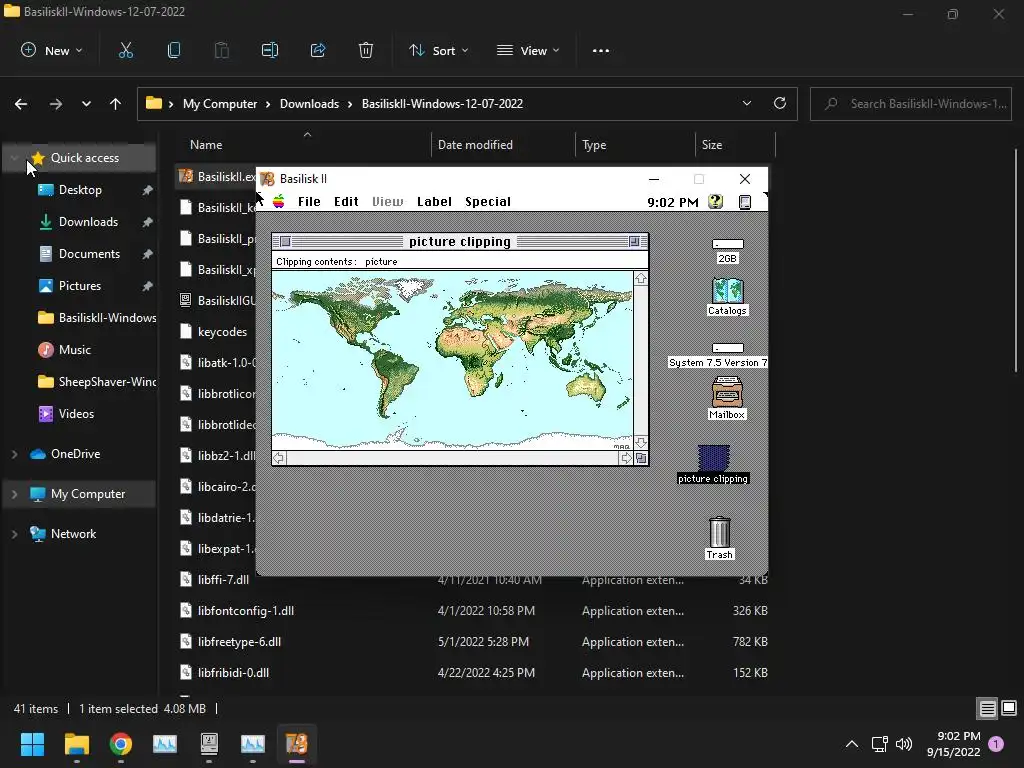The height and width of the screenshot is (768, 1024).
Task: Open the File menu in Basilisk II
Action: [309, 202]
